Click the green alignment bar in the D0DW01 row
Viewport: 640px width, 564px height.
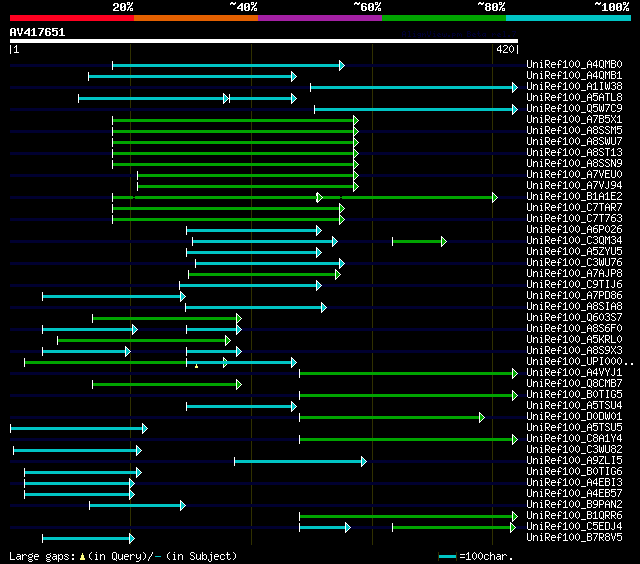[392, 417]
